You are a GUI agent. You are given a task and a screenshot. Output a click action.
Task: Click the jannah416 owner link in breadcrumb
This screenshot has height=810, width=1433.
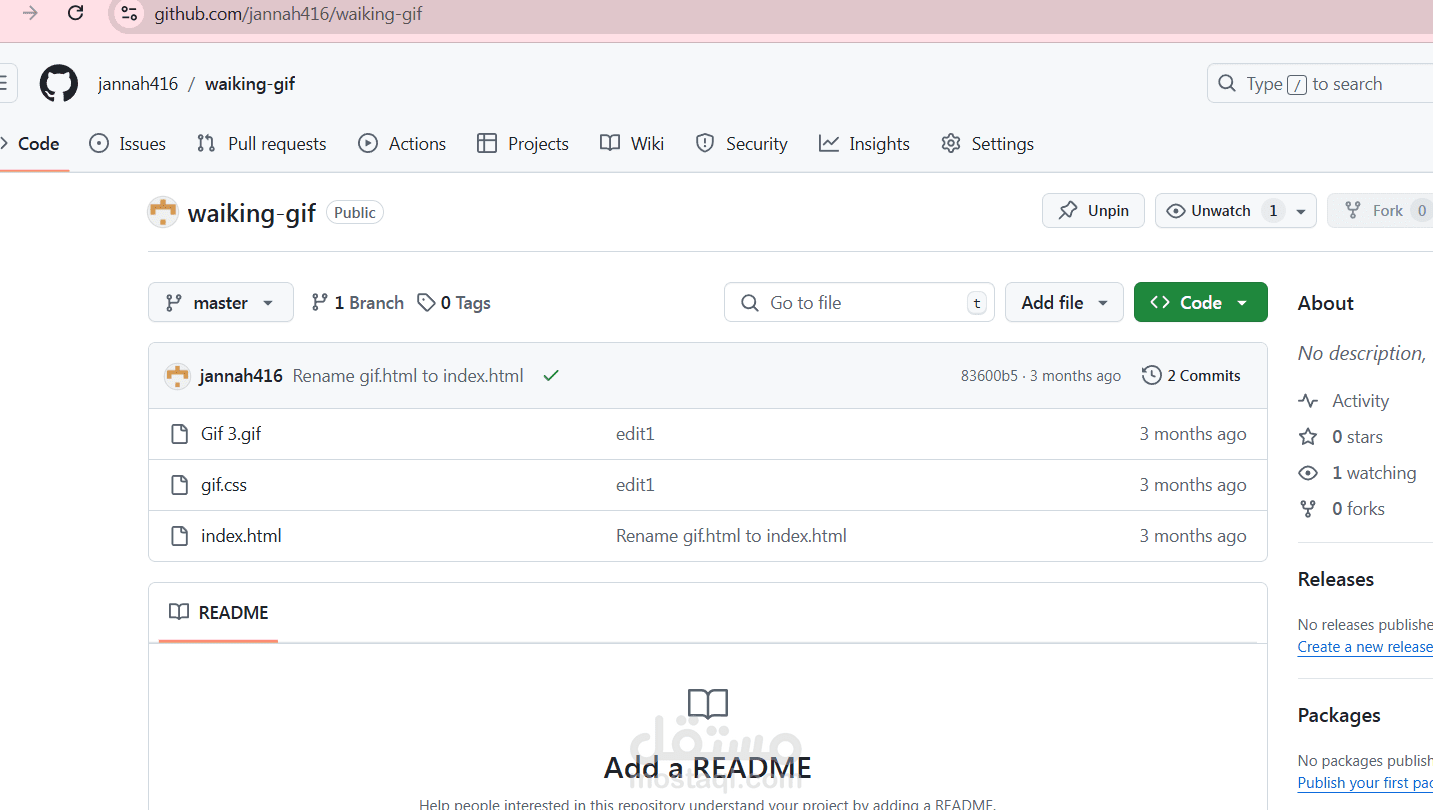pos(138,84)
